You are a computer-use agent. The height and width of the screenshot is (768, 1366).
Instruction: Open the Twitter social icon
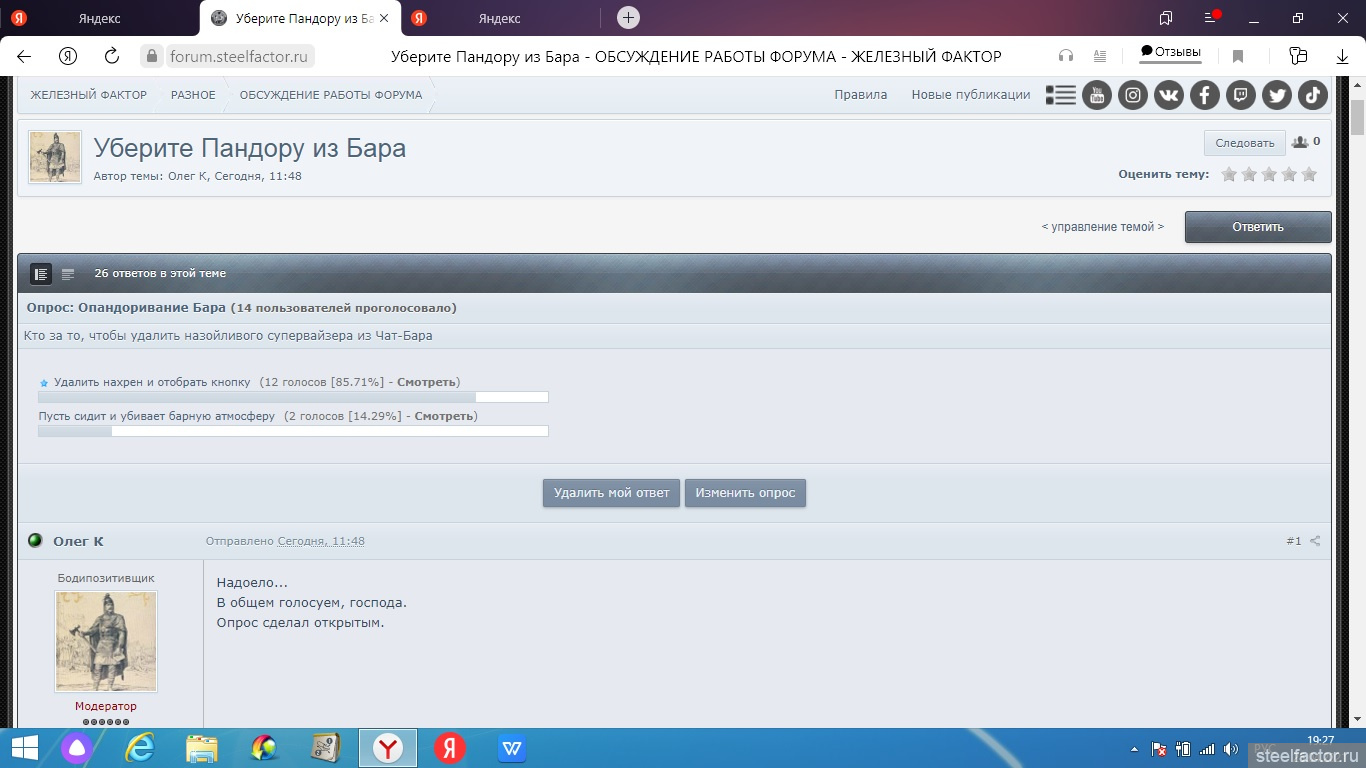pos(1277,95)
